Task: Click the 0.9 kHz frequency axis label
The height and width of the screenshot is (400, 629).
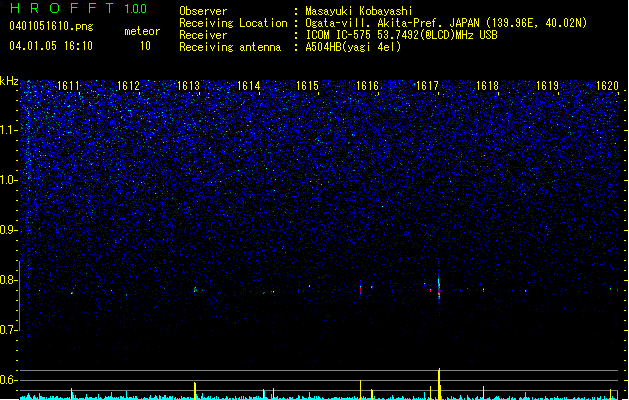Action: pos(9,230)
